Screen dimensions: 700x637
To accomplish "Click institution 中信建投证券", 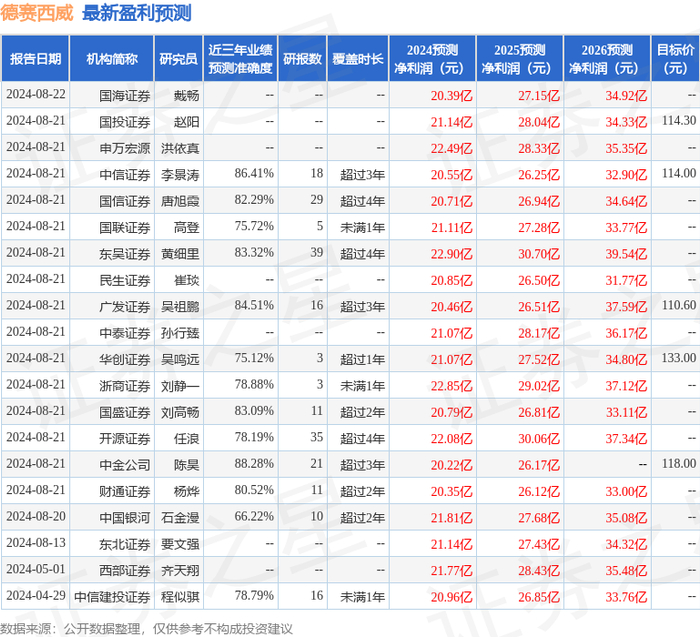I will click(x=112, y=596).
